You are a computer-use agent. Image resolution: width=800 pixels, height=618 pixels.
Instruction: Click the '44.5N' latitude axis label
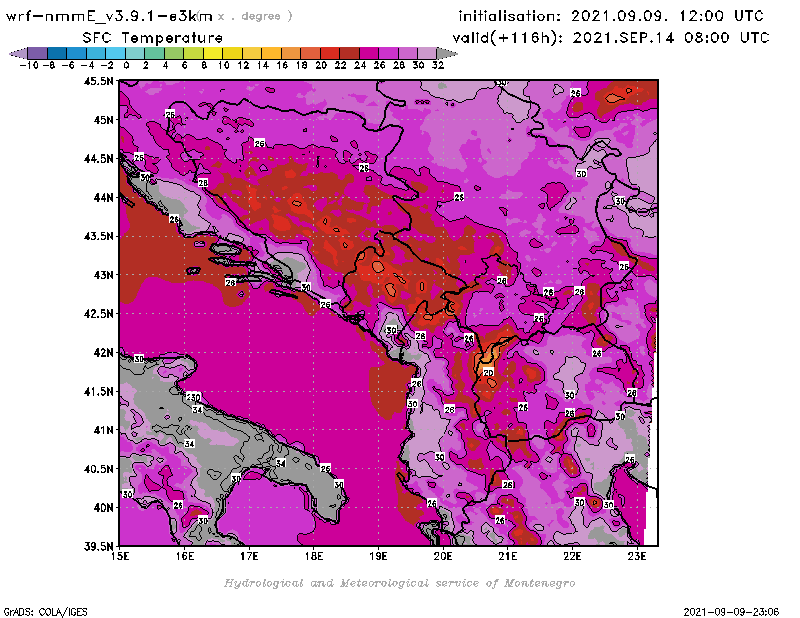[98, 158]
